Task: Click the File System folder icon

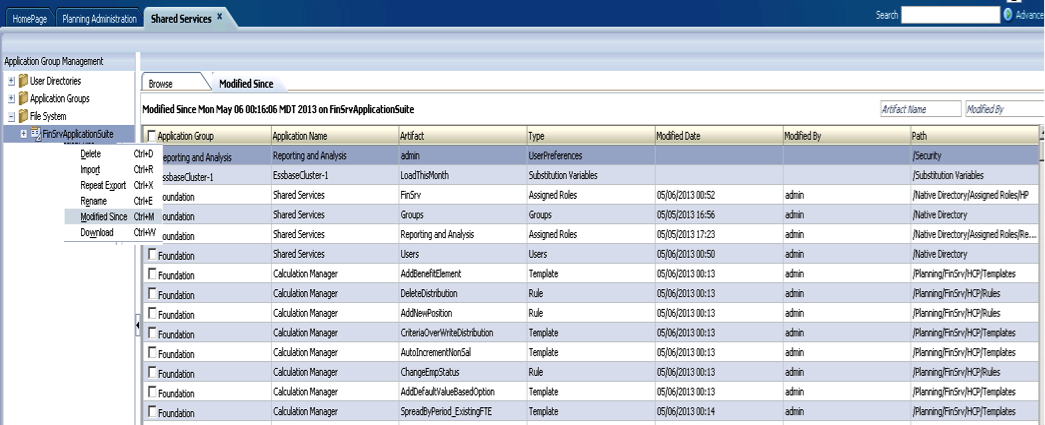Action: coord(23,116)
